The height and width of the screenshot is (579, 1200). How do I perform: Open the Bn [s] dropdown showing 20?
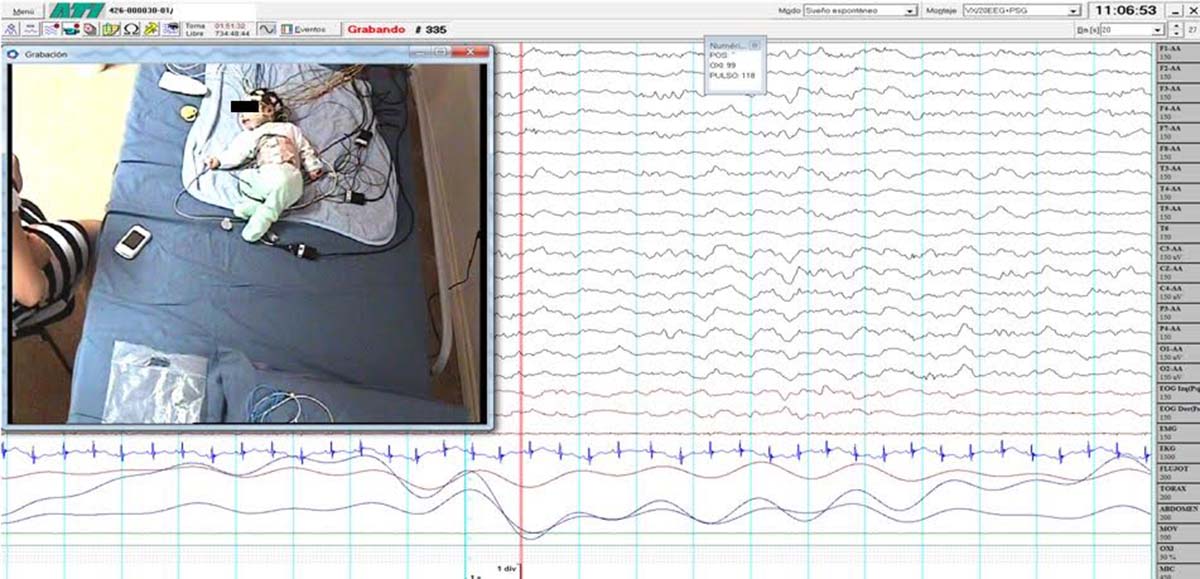click(1132, 30)
